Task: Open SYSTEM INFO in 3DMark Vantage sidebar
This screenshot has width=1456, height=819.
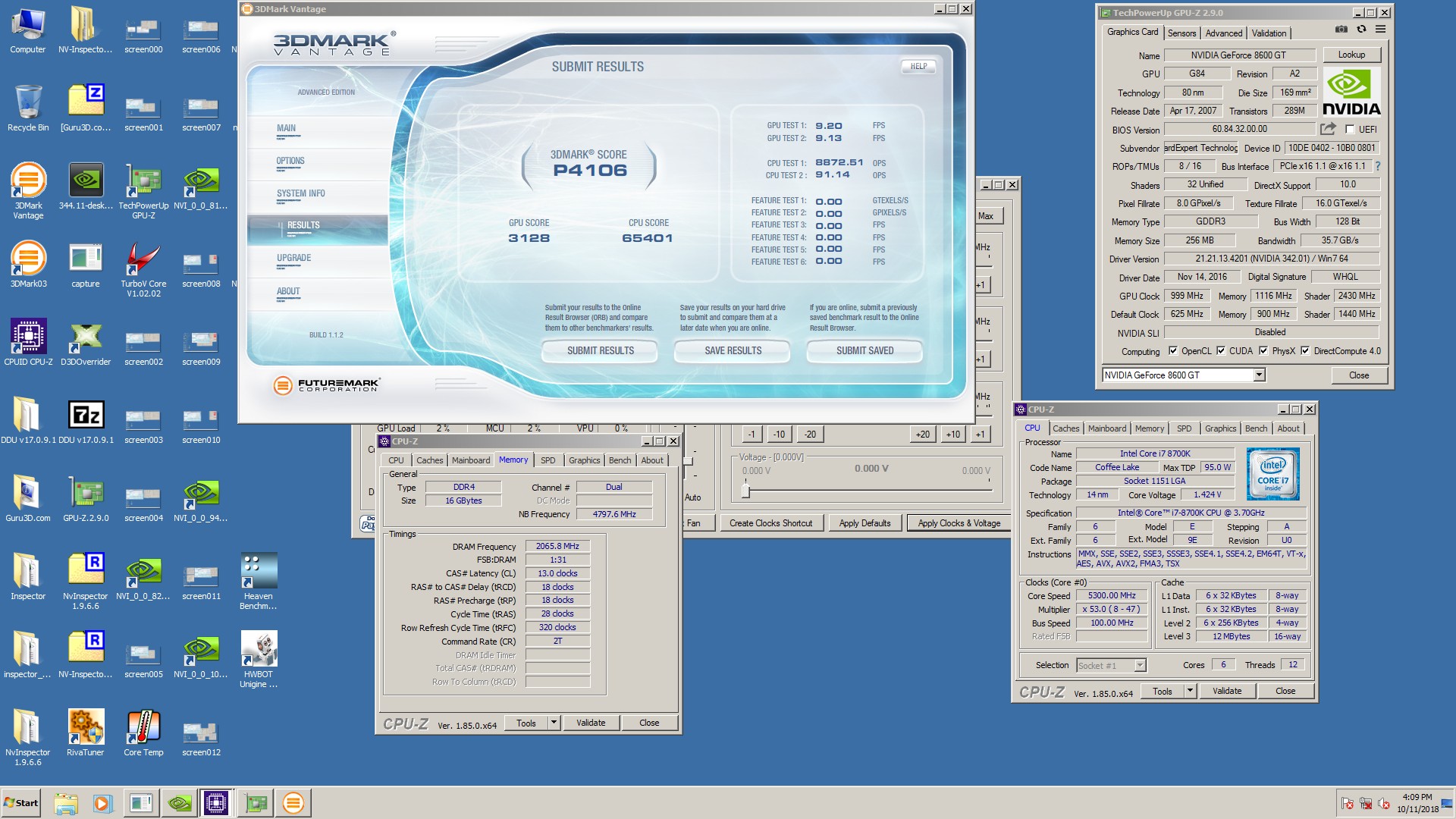Action: pos(301,193)
